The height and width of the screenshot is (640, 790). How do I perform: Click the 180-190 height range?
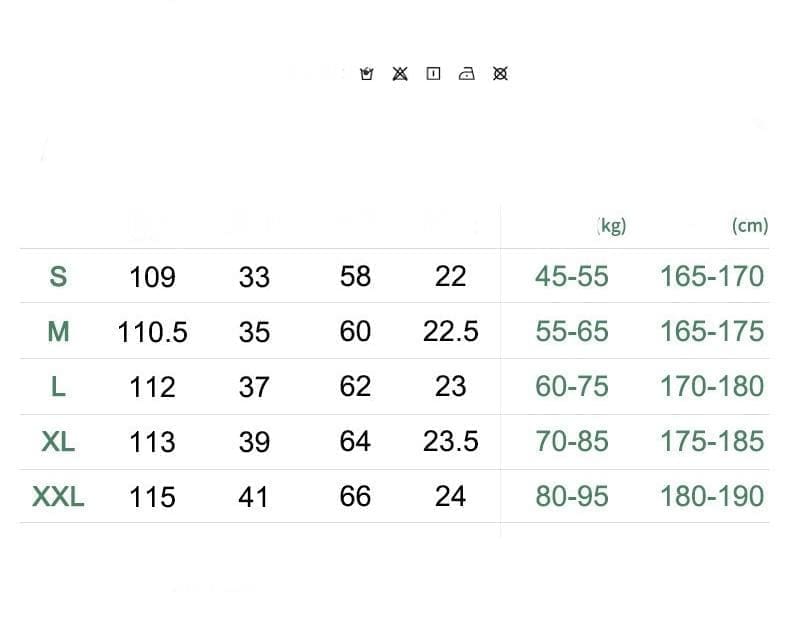(712, 496)
